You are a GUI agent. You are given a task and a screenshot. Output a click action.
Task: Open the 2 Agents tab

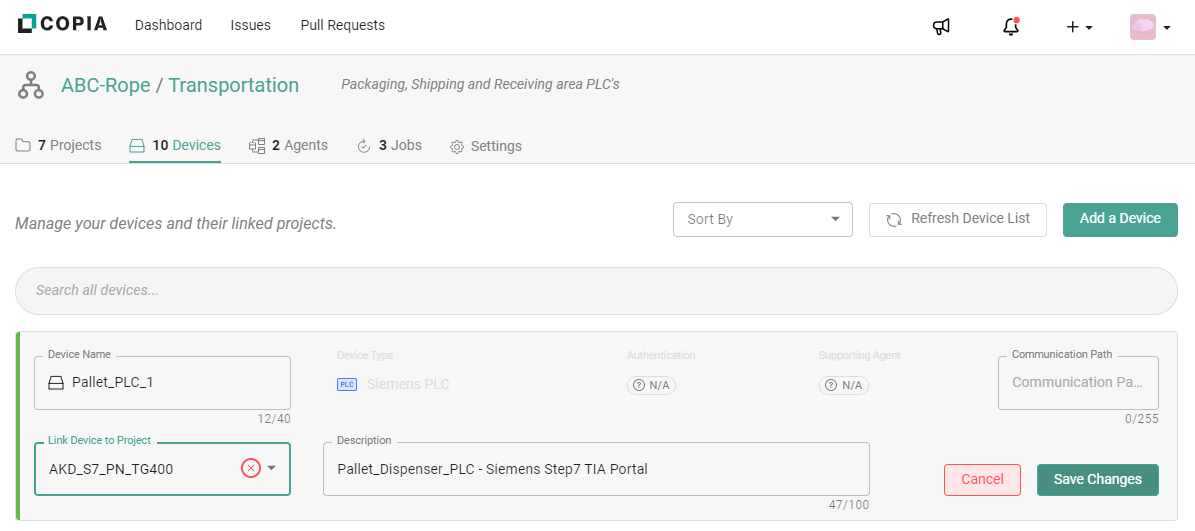point(288,146)
